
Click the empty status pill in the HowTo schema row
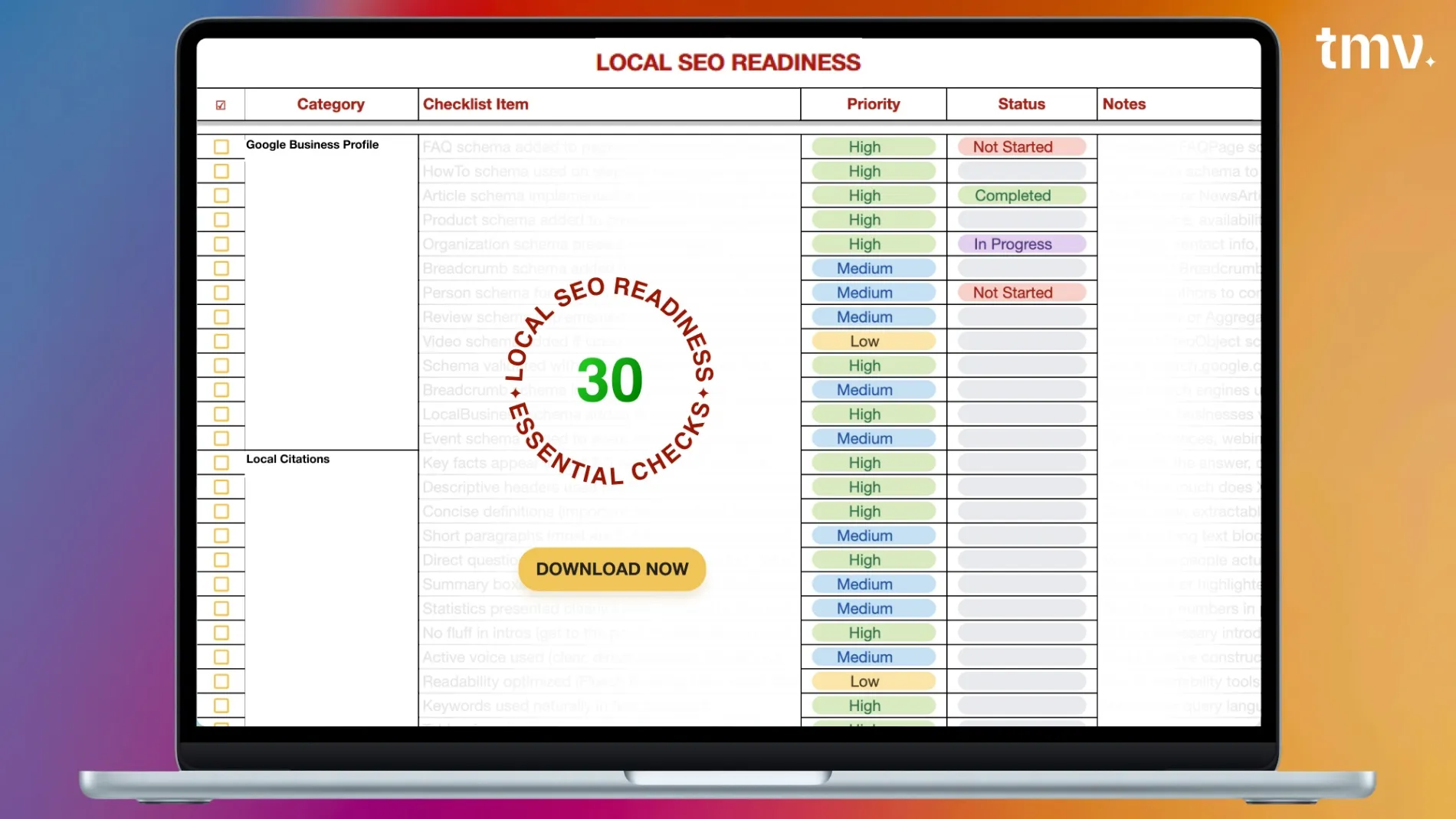click(x=1021, y=171)
